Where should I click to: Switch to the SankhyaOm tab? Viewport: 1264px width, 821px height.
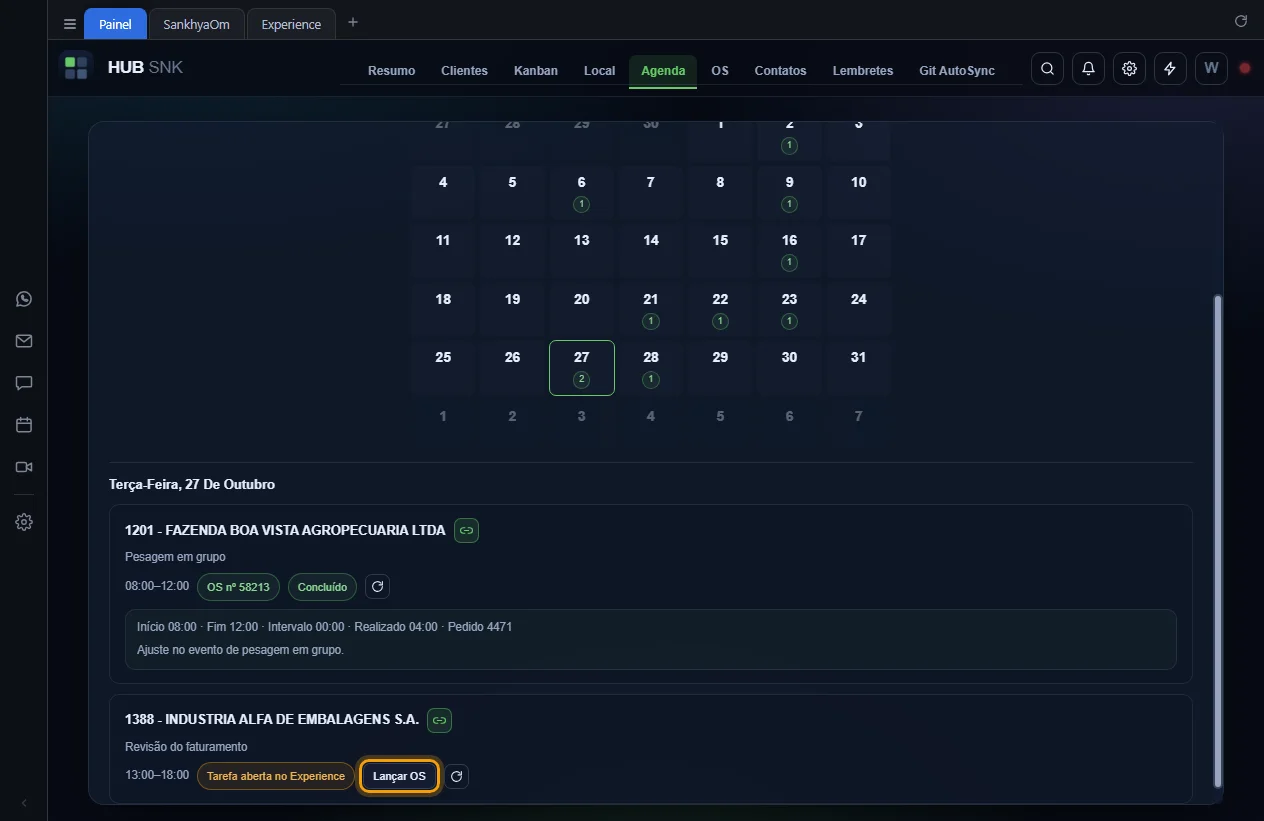(x=196, y=24)
